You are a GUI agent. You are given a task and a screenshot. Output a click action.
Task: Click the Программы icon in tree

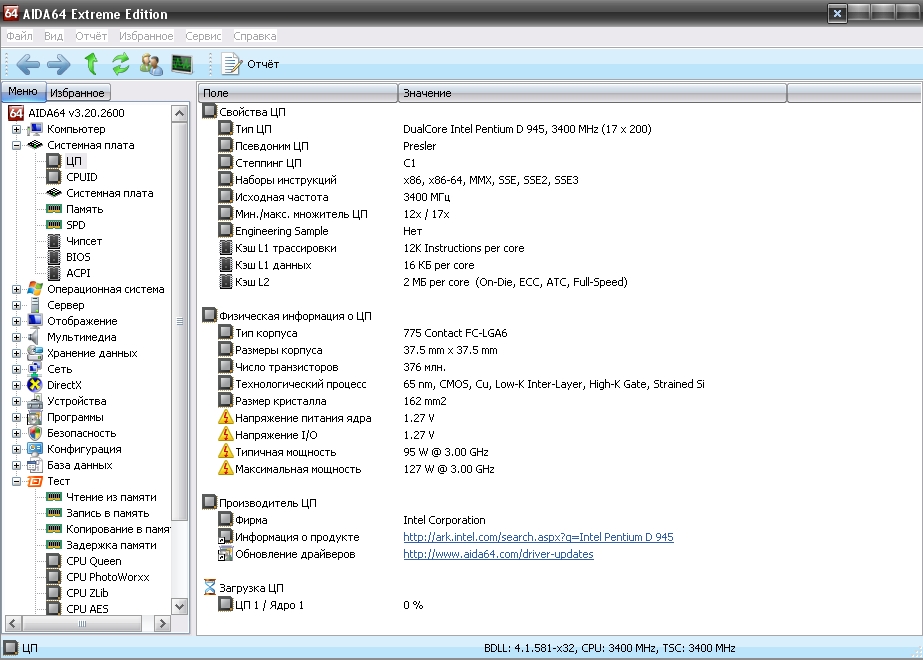click(35, 417)
